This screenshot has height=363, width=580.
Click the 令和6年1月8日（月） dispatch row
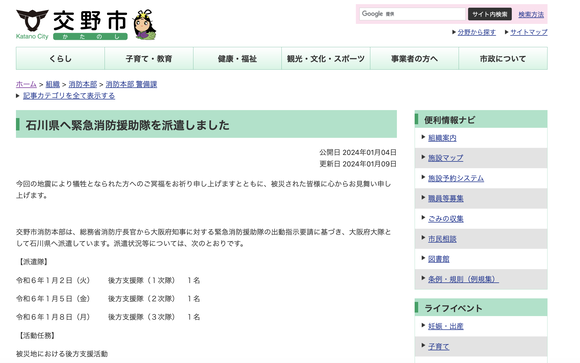click(108, 317)
